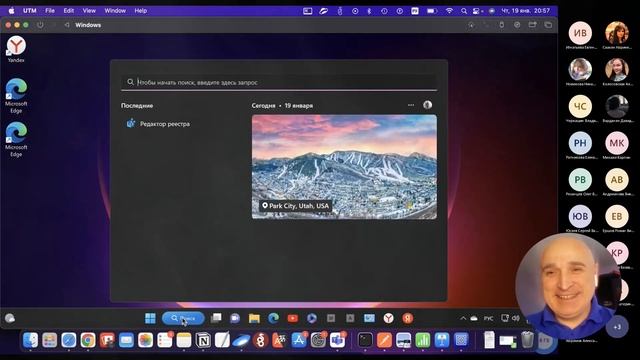Show the +3 more participants
This screenshot has height=360, width=640.
coord(617,327)
